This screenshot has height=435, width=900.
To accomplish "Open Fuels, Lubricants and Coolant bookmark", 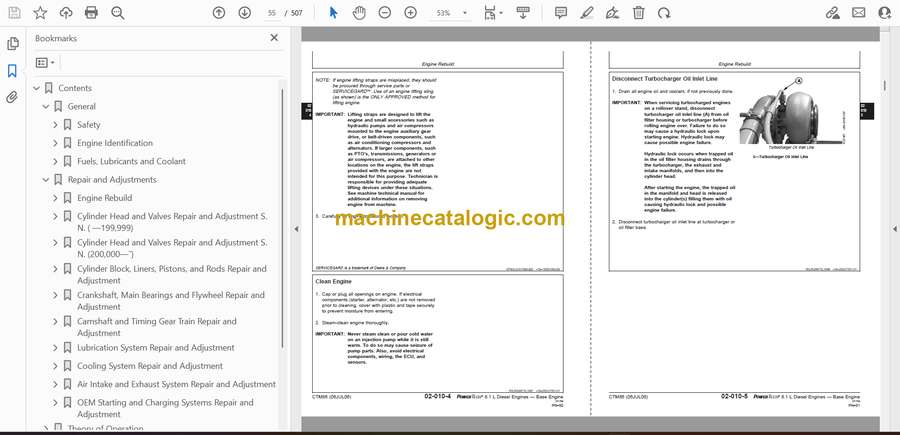I will pyautogui.click(x=131, y=161).
